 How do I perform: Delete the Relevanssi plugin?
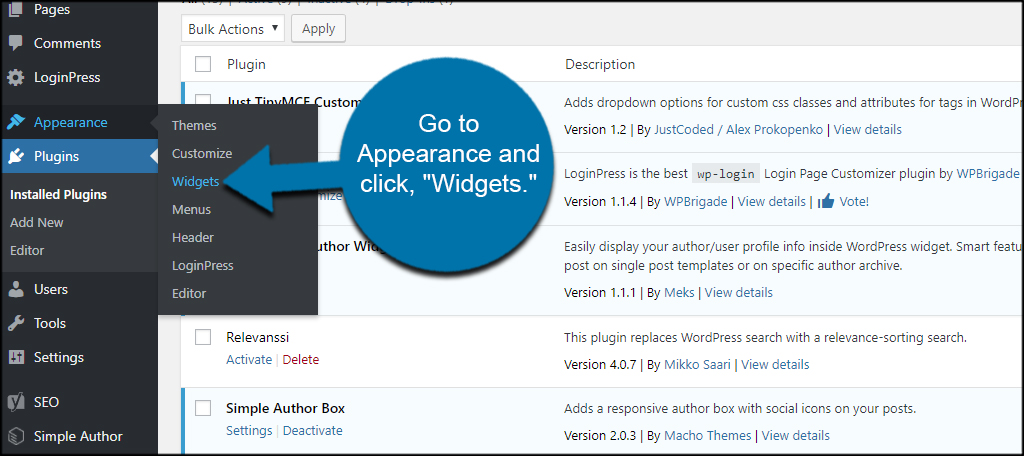point(301,359)
